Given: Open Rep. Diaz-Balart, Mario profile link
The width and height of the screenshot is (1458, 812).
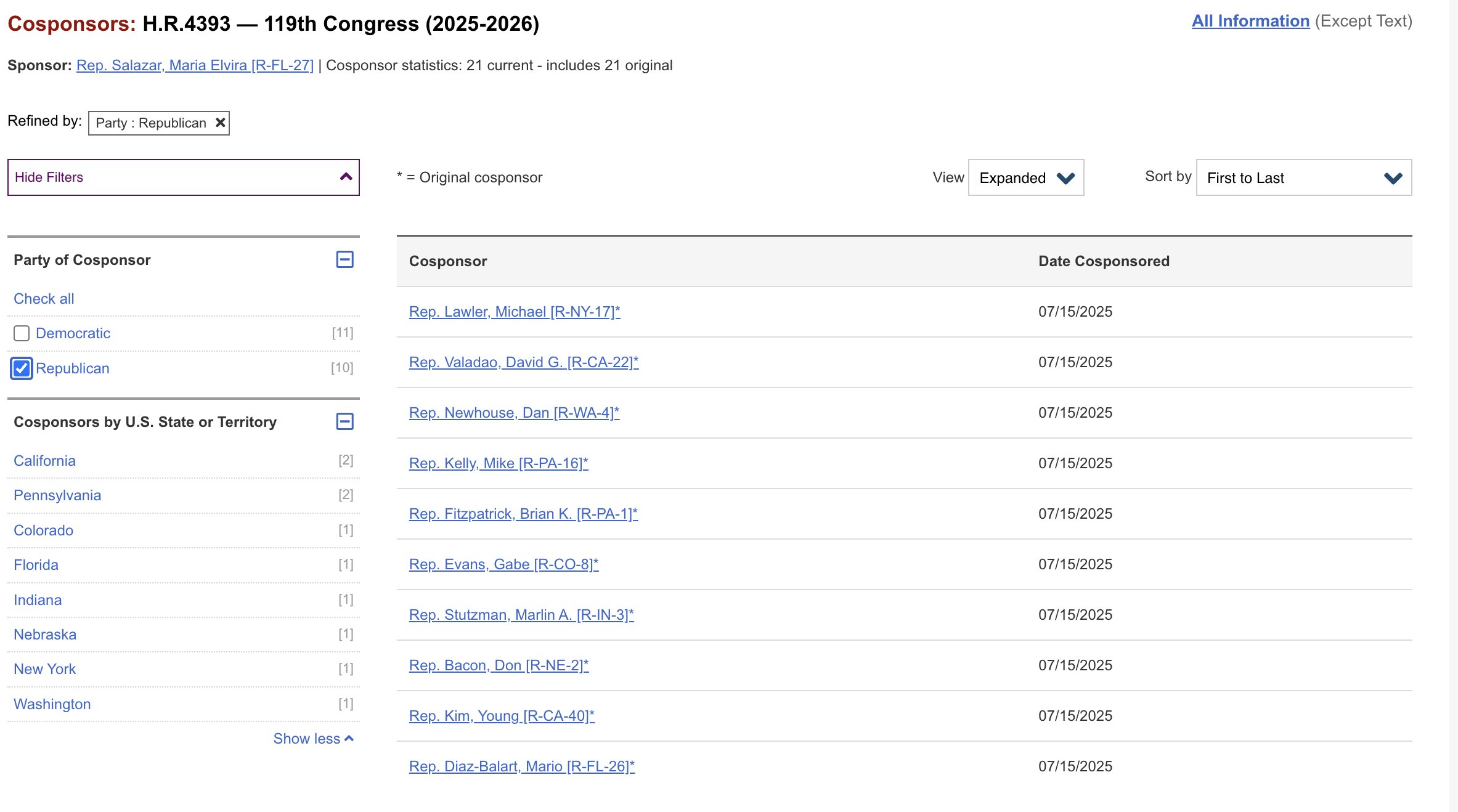Looking at the screenshot, I should pos(522,766).
